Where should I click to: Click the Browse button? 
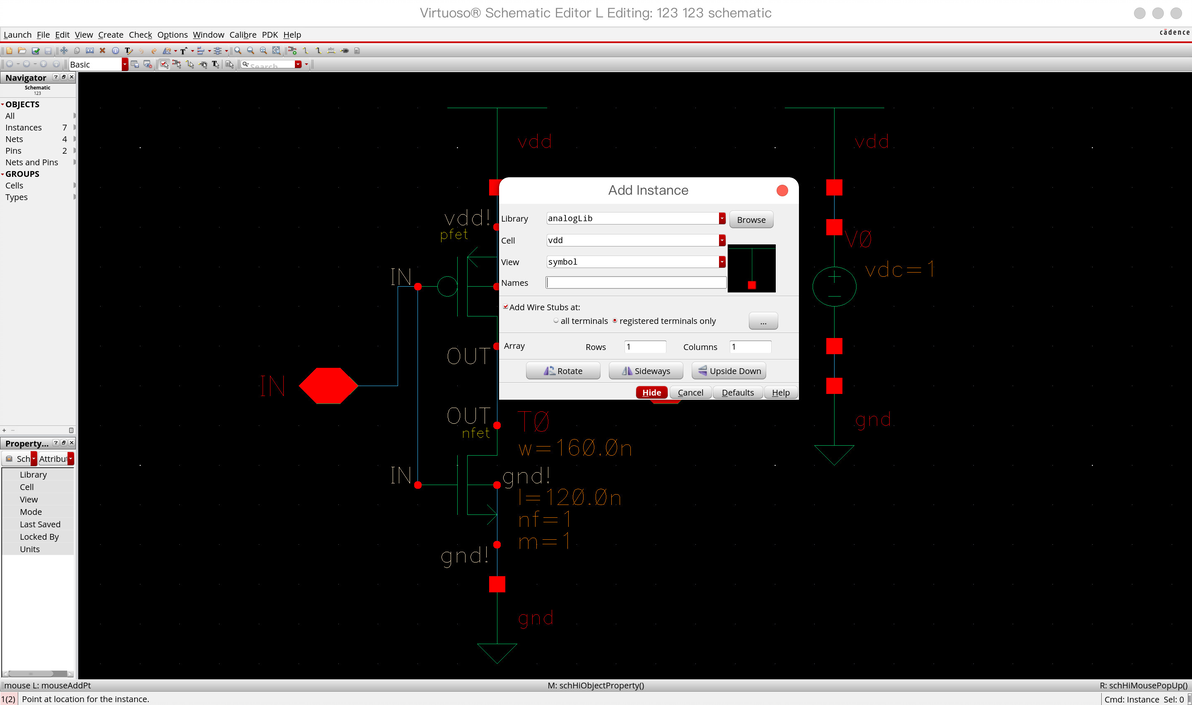coord(751,220)
